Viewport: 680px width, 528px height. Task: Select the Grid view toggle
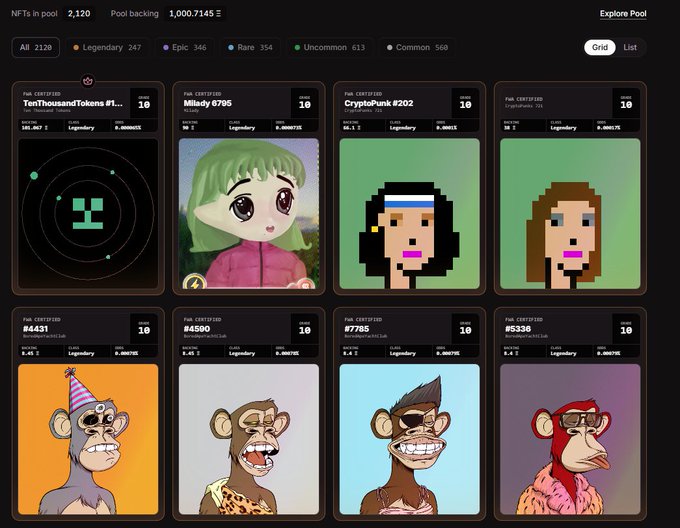[x=600, y=47]
